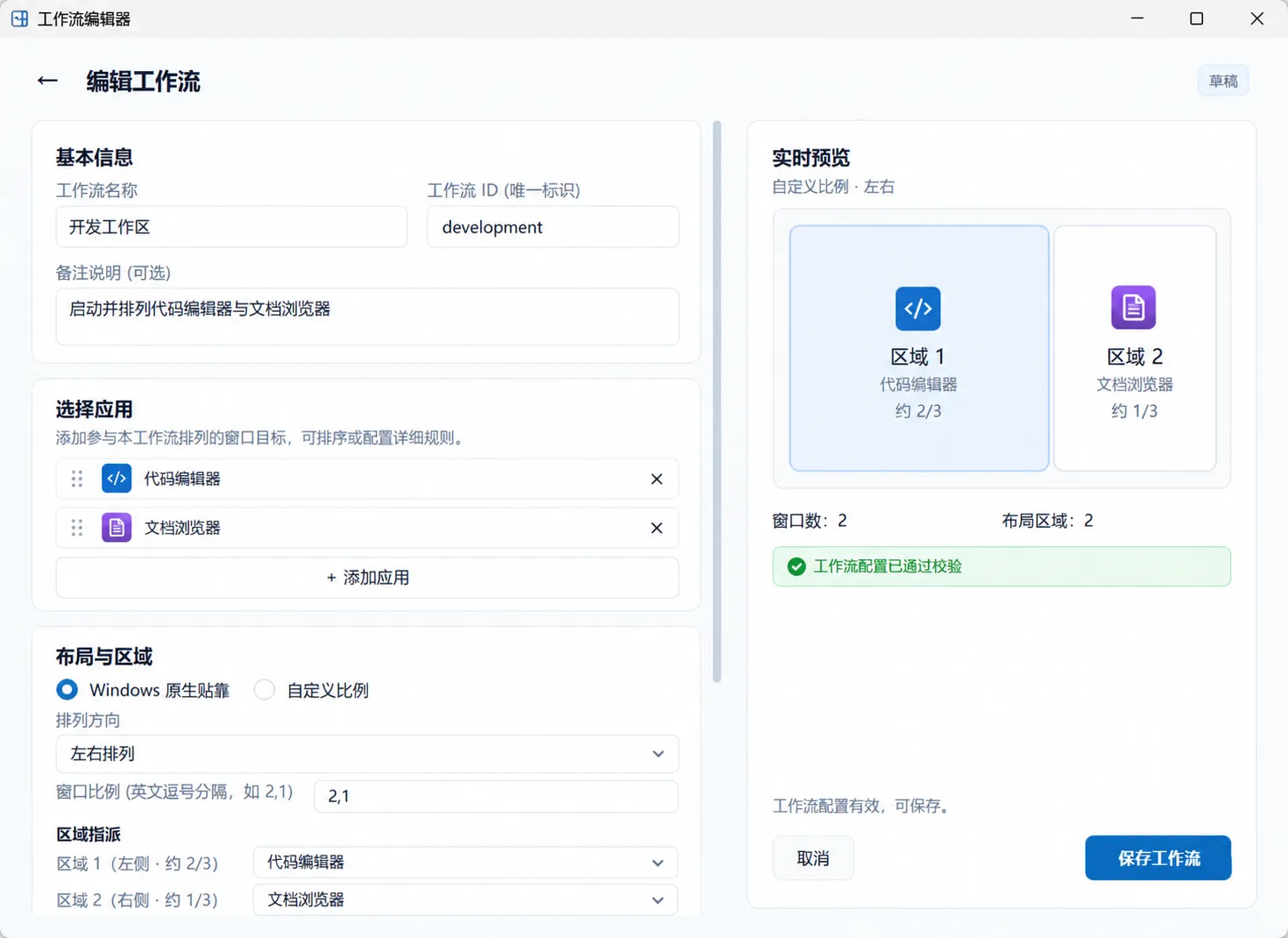
Task: Click the 工作流配置已通过校验 message
Action: click(x=1001, y=566)
